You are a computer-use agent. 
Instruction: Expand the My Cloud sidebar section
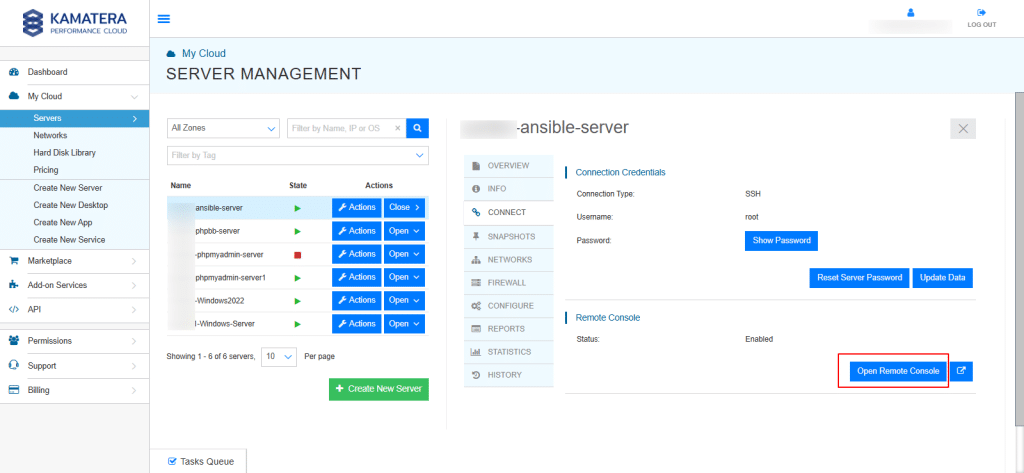(x=74, y=96)
